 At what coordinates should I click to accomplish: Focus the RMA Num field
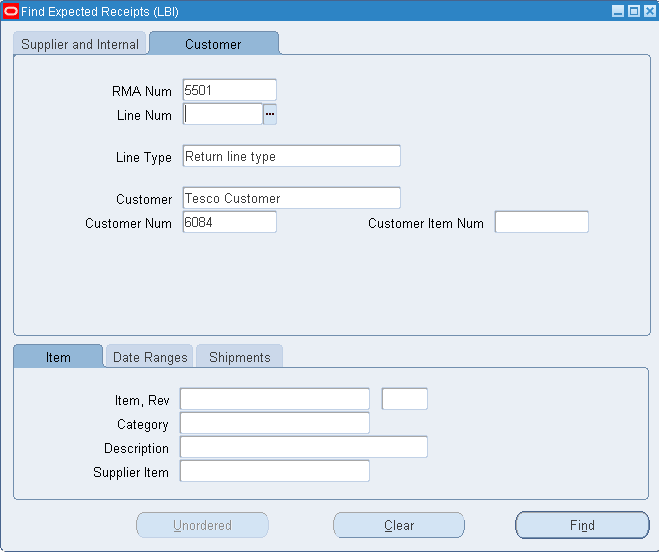click(x=229, y=90)
